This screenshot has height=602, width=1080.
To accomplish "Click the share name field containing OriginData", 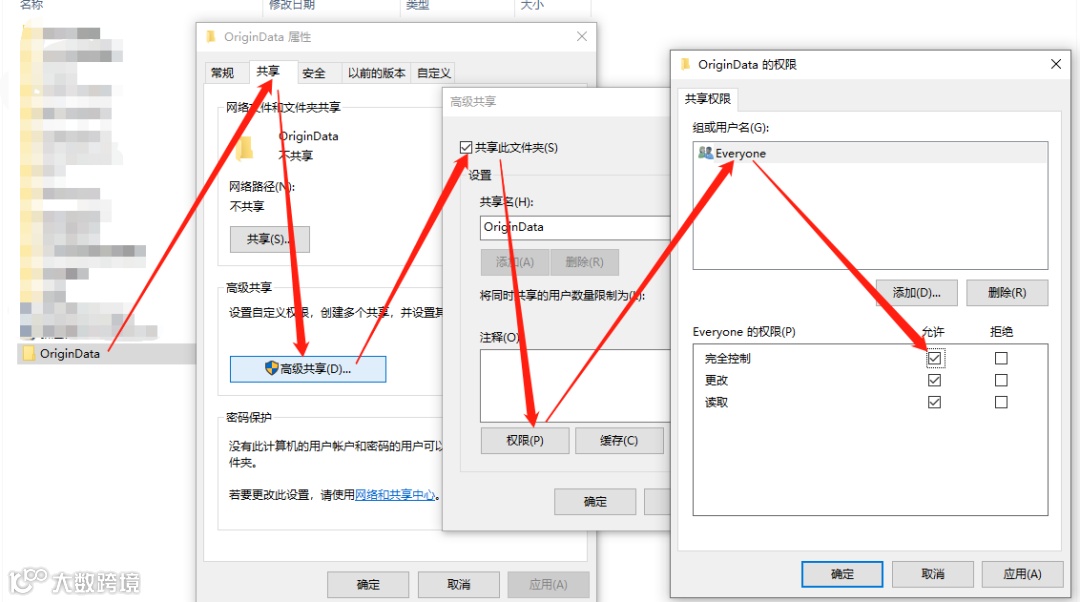I will tap(574, 227).
